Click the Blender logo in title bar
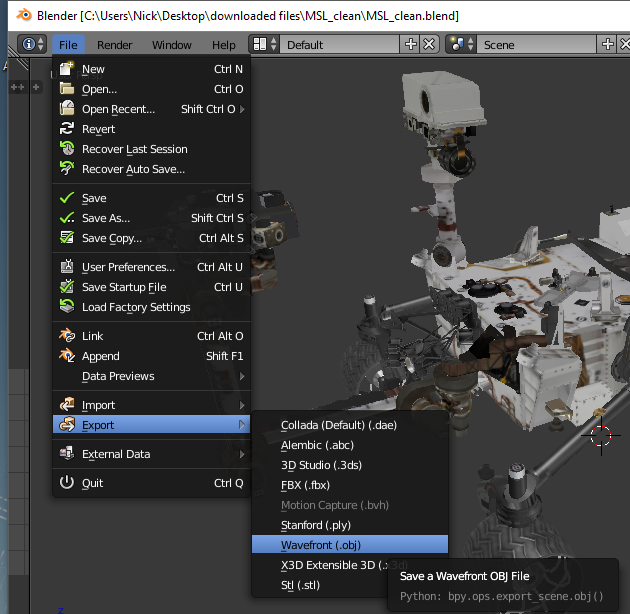 coord(24,16)
